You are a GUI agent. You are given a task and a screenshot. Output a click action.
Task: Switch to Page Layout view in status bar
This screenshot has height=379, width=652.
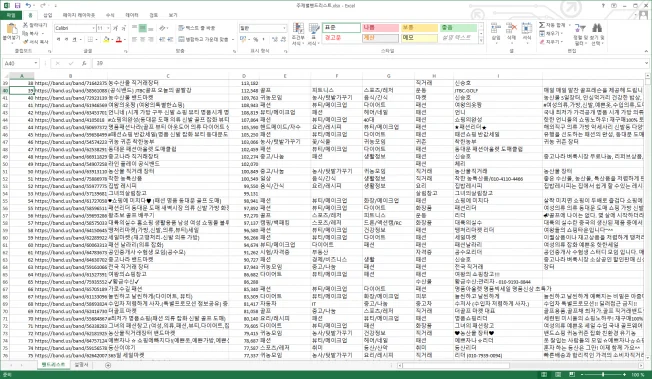pyautogui.click(x=558, y=375)
